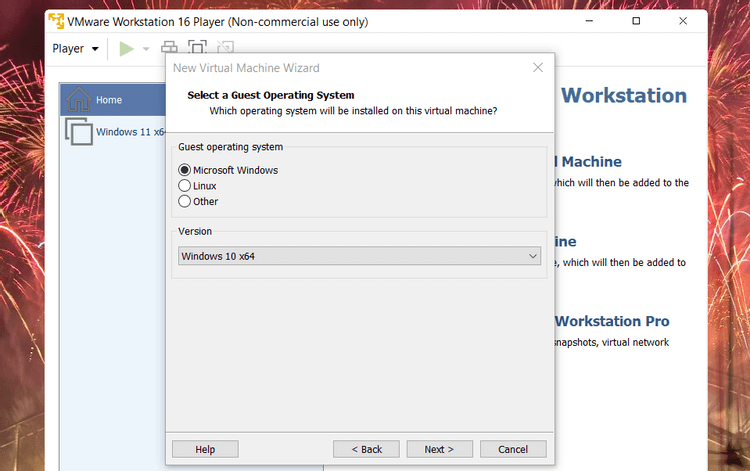
Task: Click the Enter full screen mode icon
Action: (x=197, y=46)
